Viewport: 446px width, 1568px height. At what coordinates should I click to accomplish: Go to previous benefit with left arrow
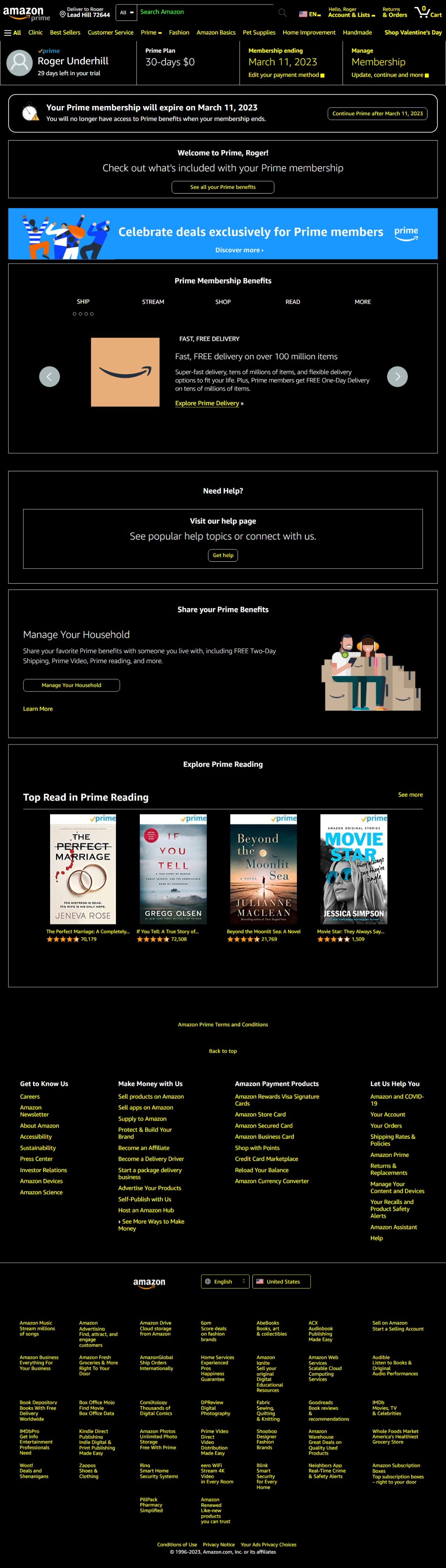click(49, 376)
